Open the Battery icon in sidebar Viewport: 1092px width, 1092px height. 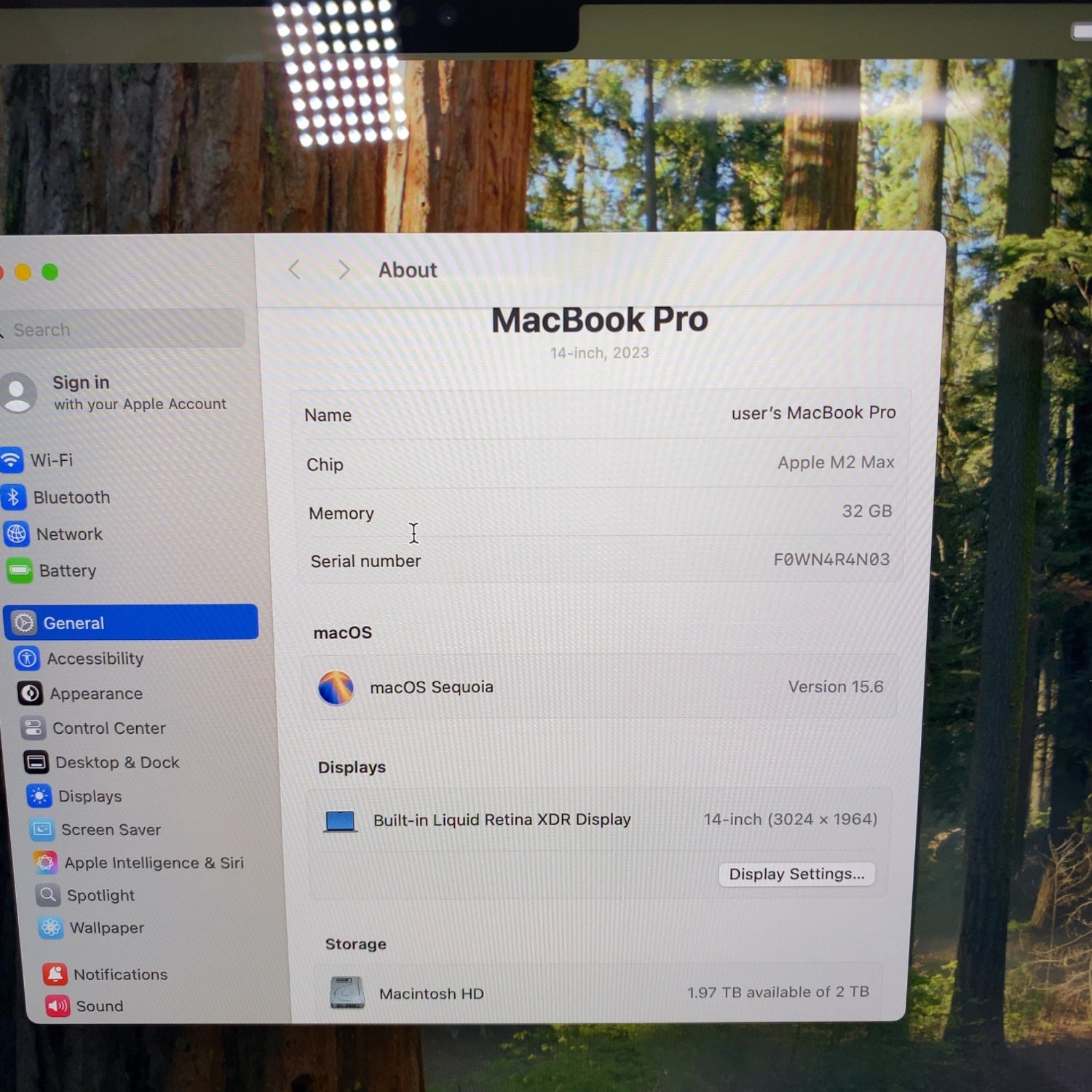coord(20,571)
